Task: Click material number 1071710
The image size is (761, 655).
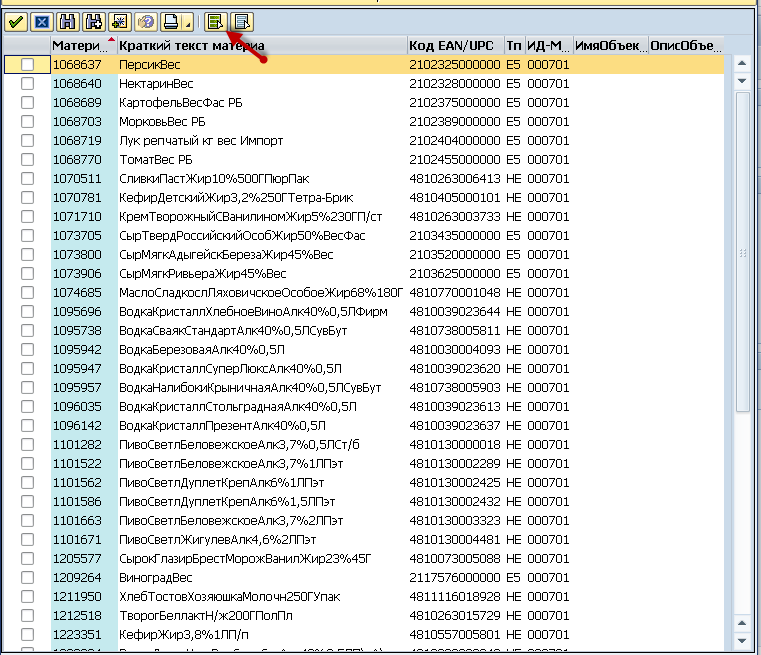Action: [77, 216]
